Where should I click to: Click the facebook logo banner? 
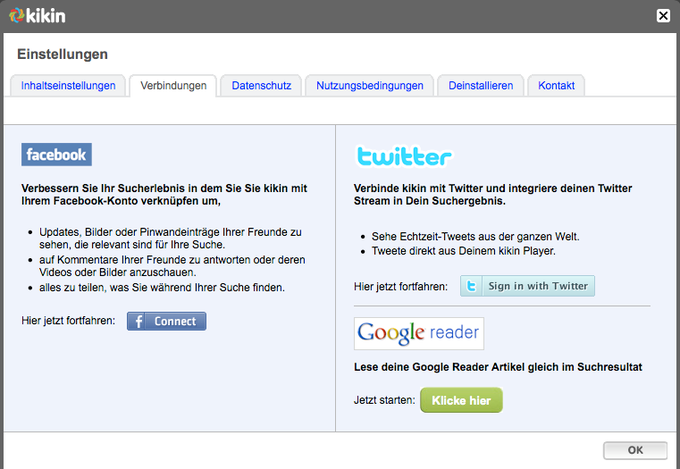pos(56,154)
